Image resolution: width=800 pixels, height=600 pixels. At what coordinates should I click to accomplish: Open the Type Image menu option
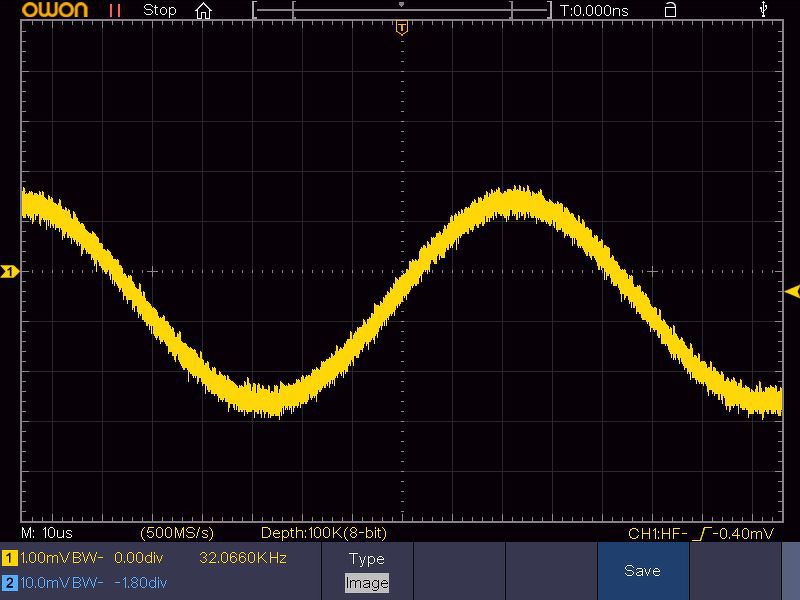[367, 571]
